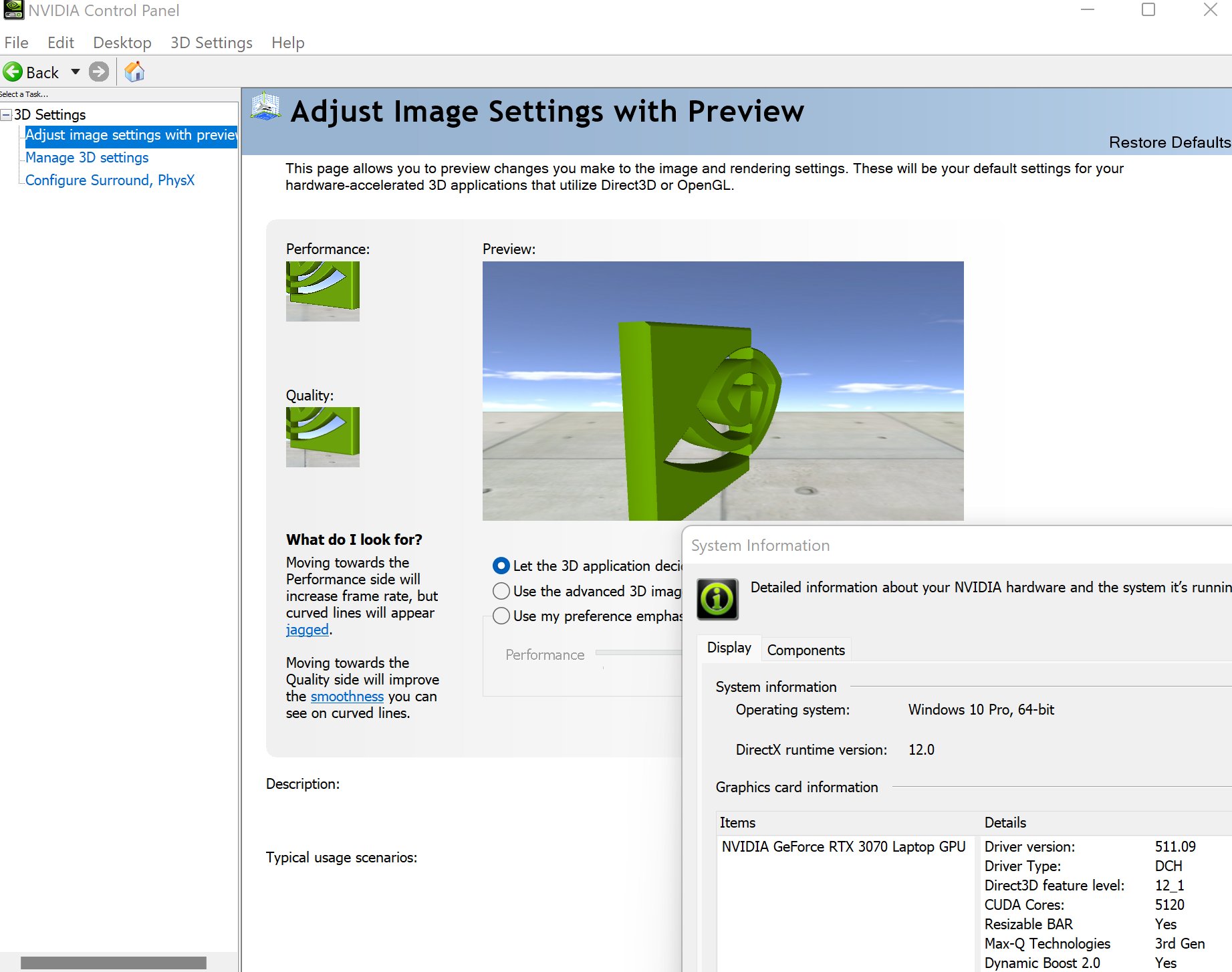Select Let the 3D application decide
Screen dimensions: 1232x972
point(501,566)
